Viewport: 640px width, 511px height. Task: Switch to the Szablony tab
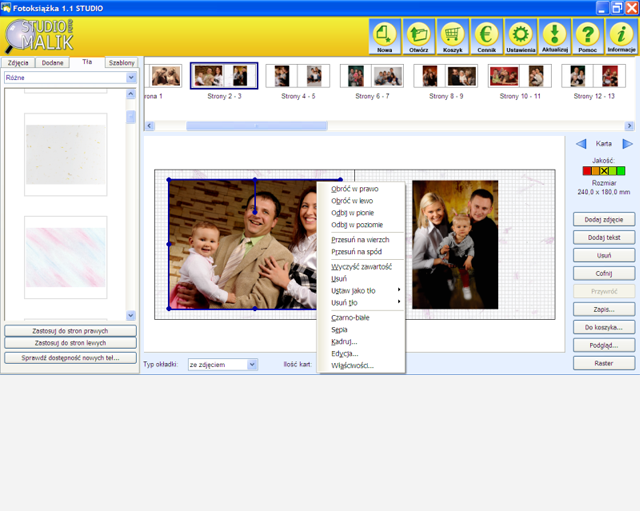122,62
